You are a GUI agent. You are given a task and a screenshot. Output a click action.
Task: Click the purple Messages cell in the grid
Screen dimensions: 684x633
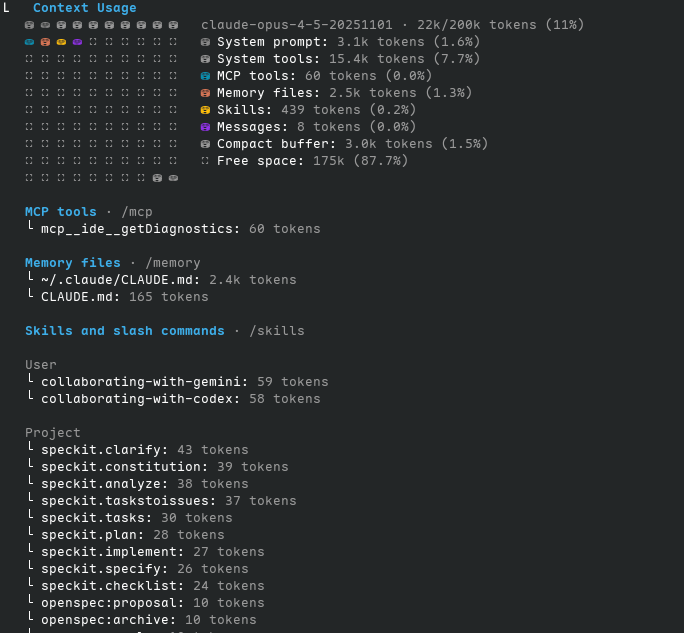tap(77, 42)
